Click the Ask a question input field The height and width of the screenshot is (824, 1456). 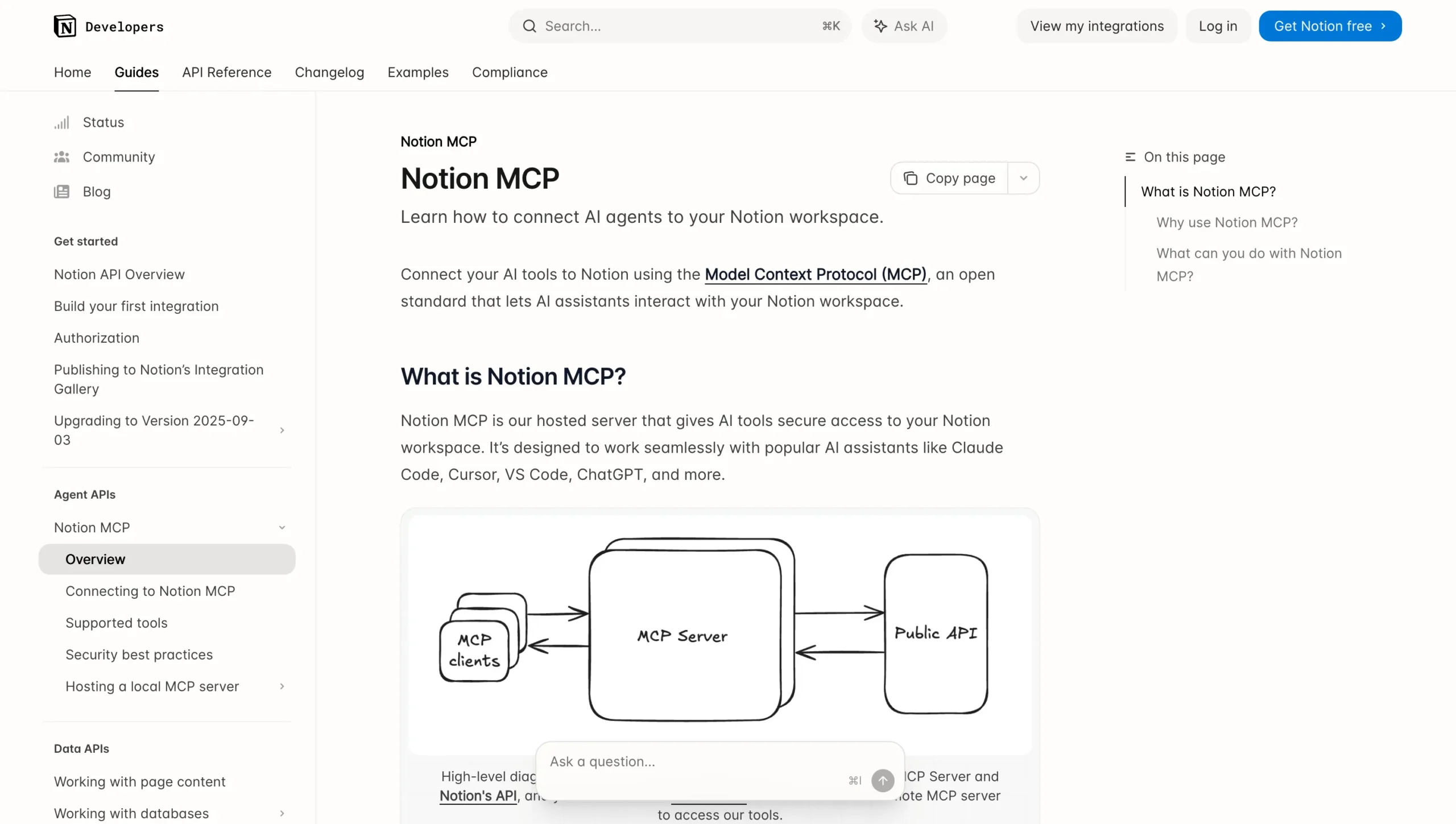click(x=682, y=762)
